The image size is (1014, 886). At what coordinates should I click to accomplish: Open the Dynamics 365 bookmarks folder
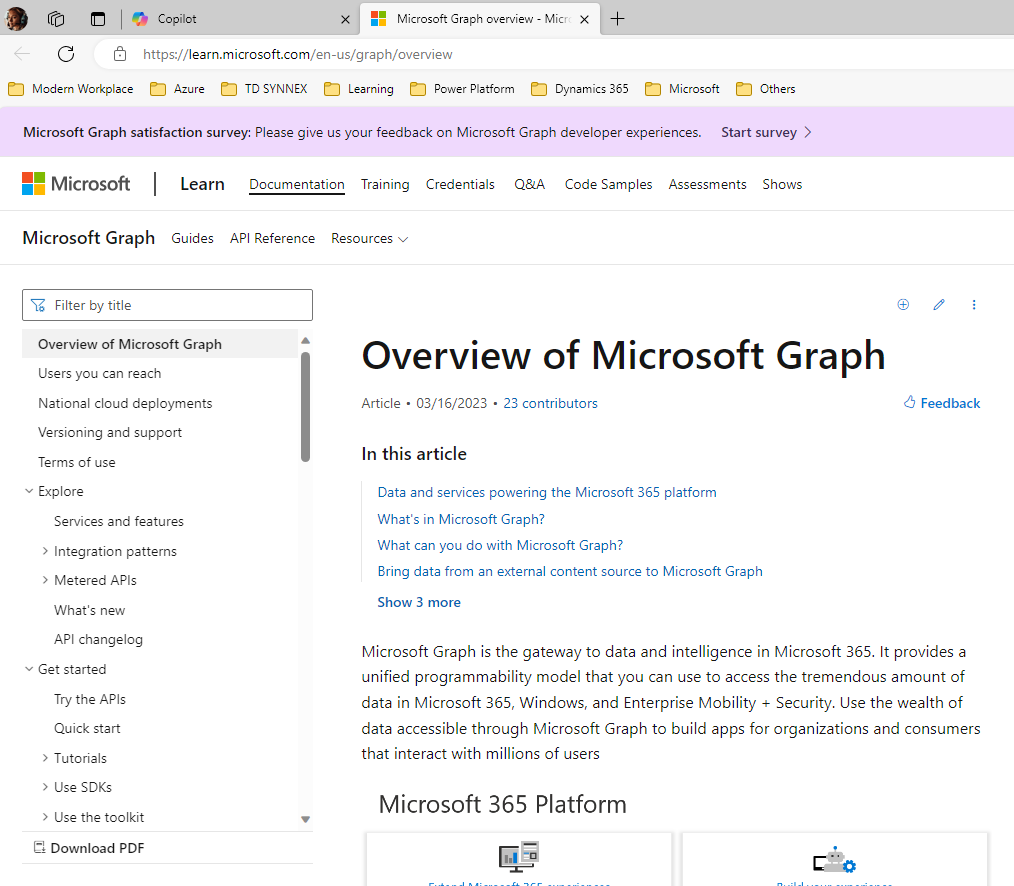(x=579, y=89)
